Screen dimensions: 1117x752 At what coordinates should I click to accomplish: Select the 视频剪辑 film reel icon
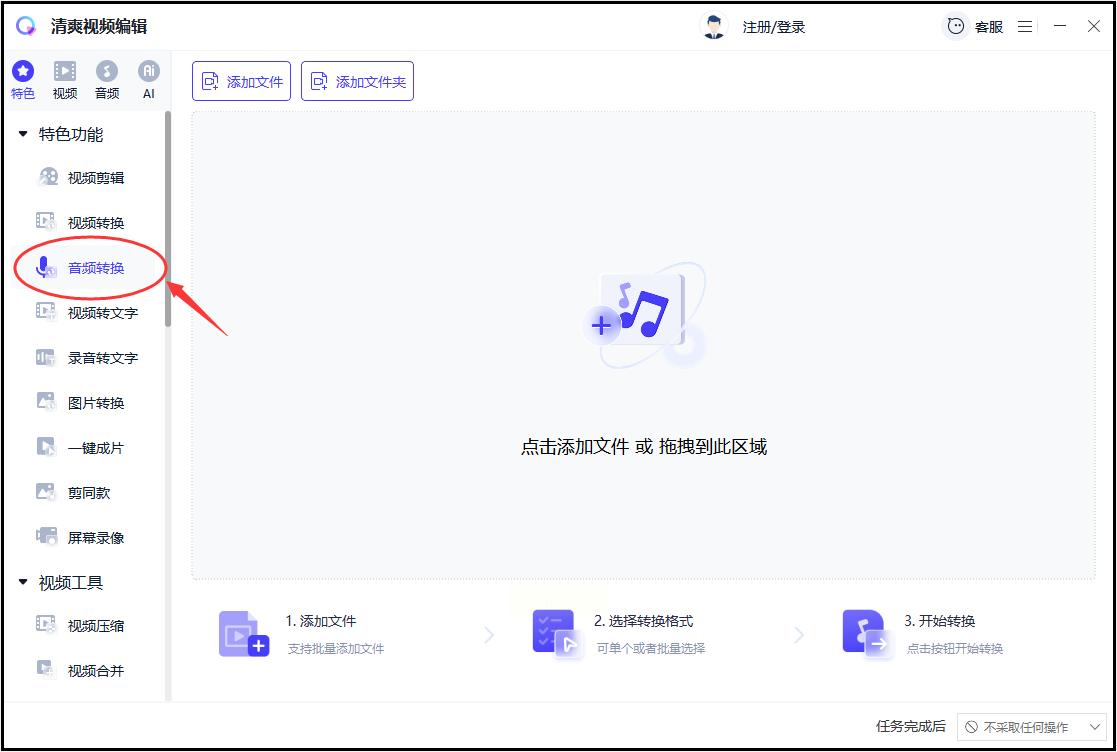click(x=47, y=177)
